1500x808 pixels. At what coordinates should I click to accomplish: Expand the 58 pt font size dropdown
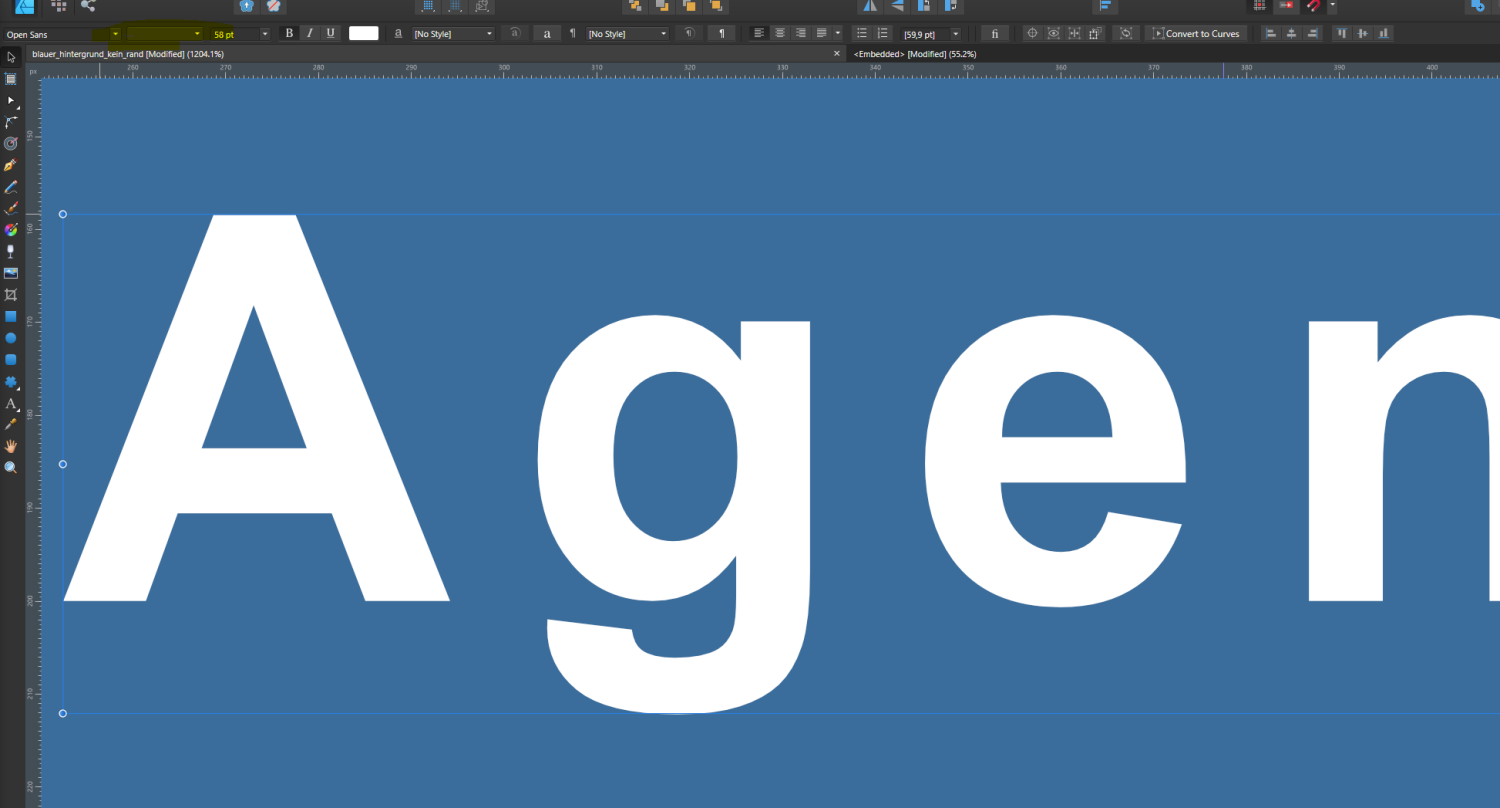pyautogui.click(x=264, y=34)
